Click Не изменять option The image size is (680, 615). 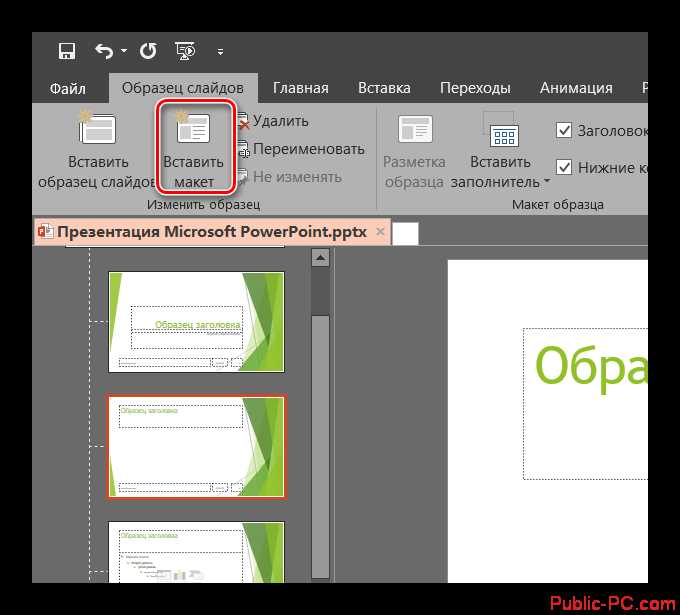click(290, 177)
